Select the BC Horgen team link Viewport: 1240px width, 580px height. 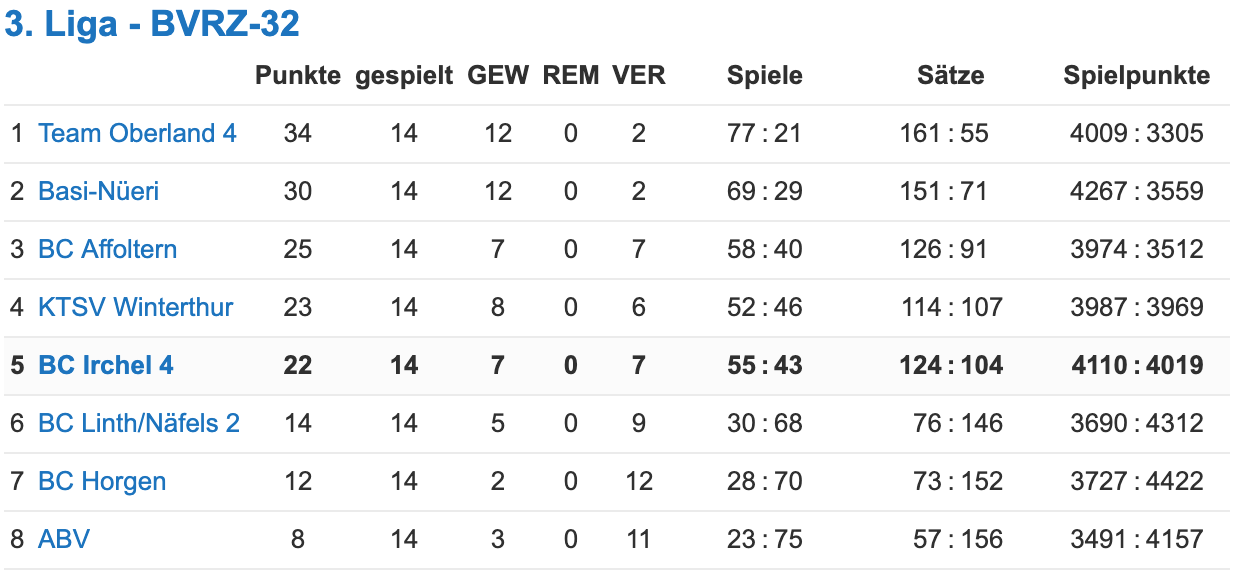point(102,481)
